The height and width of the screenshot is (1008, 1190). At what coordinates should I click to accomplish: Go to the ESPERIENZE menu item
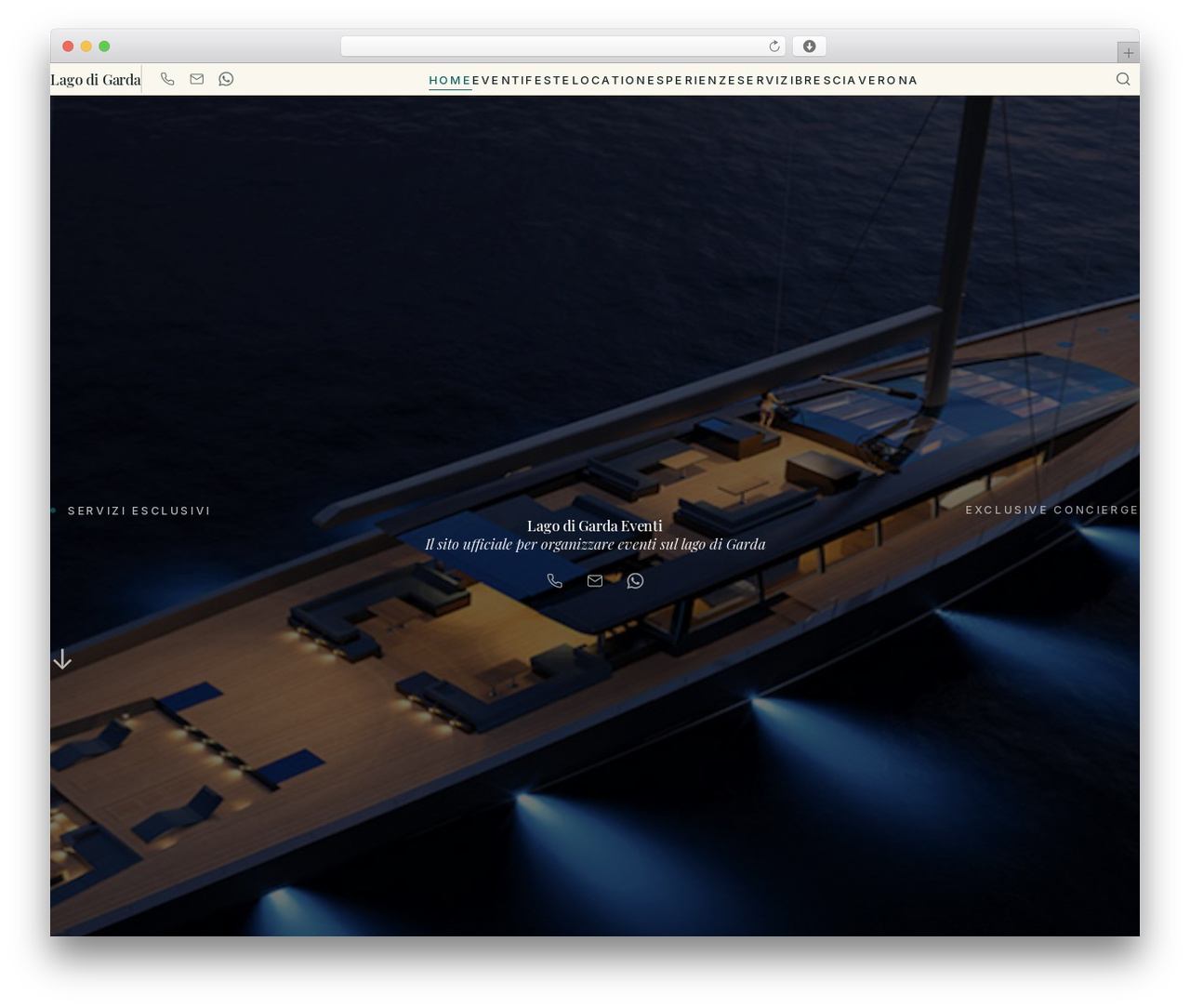click(x=693, y=80)
